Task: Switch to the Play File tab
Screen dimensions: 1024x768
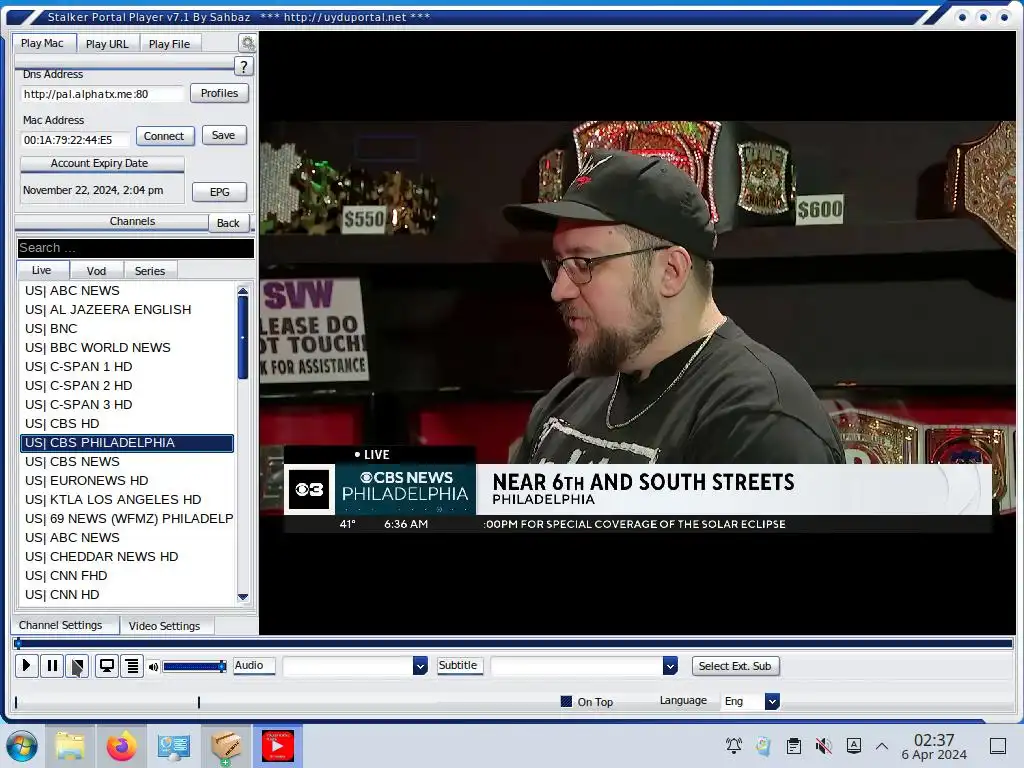Action: click(170, 44)
